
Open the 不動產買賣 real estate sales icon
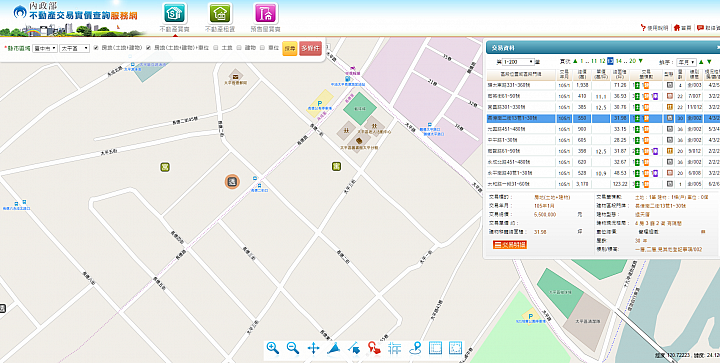click(174, 13)
